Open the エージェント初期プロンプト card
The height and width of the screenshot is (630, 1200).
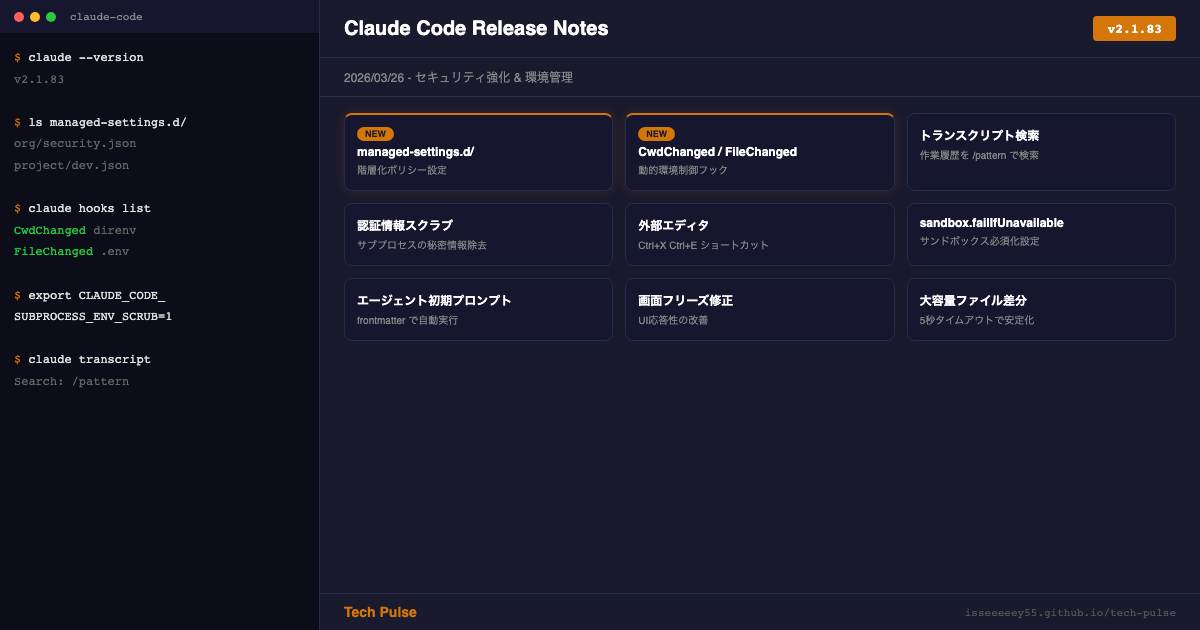coord(478,310)
